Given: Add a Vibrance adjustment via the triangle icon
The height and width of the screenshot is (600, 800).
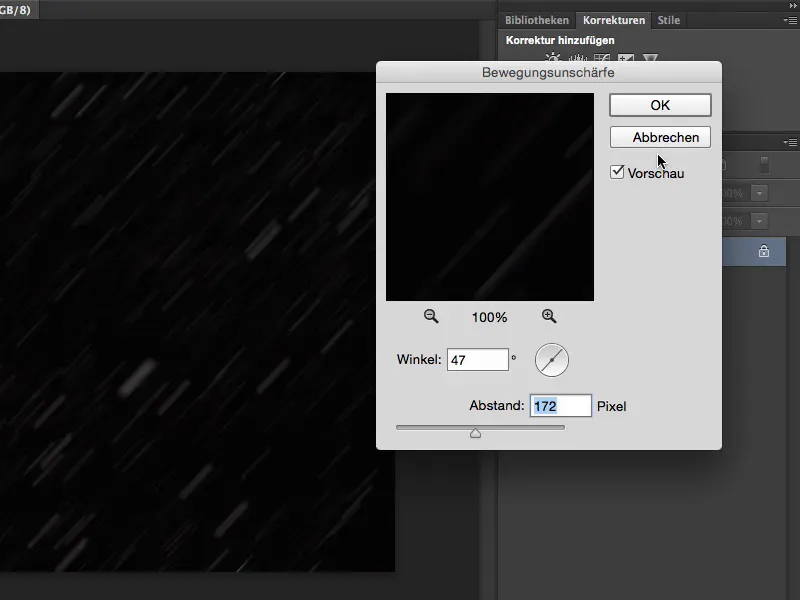Looking at the screenshot, I should point(650,58).
